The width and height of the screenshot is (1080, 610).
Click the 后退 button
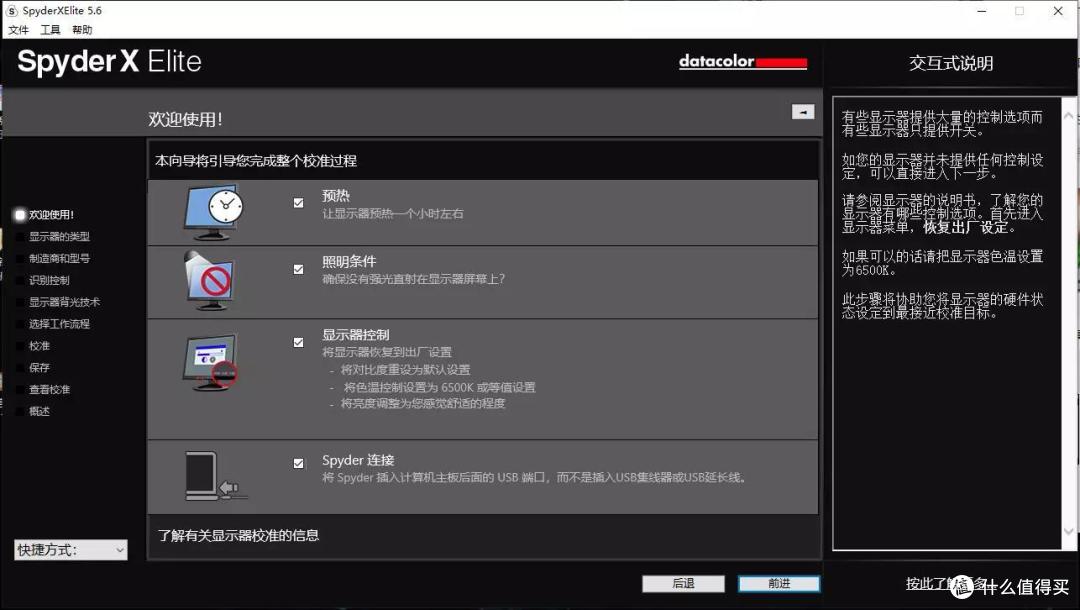pos(683,583)
